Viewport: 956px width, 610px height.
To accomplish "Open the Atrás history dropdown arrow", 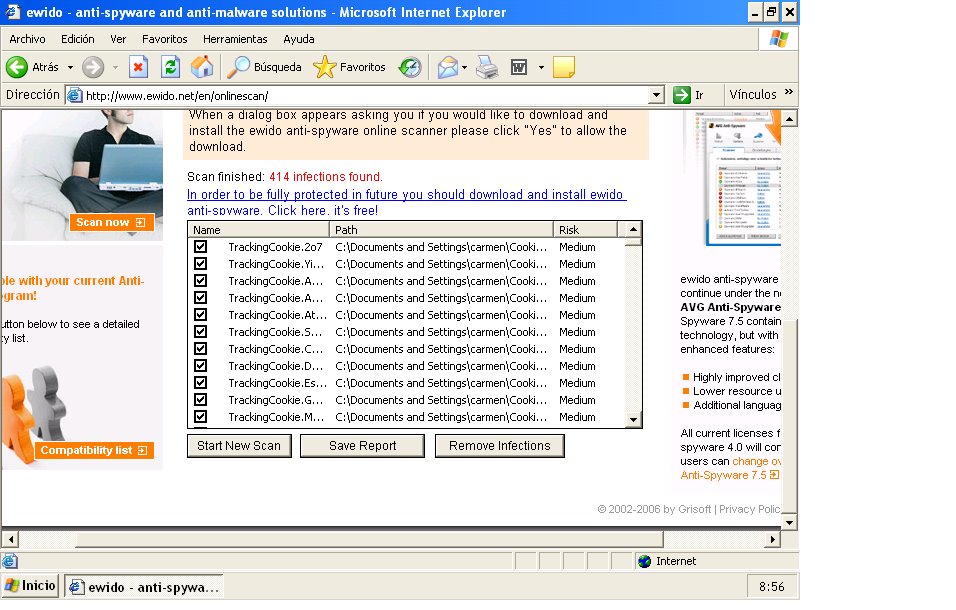I will (70, 67).
